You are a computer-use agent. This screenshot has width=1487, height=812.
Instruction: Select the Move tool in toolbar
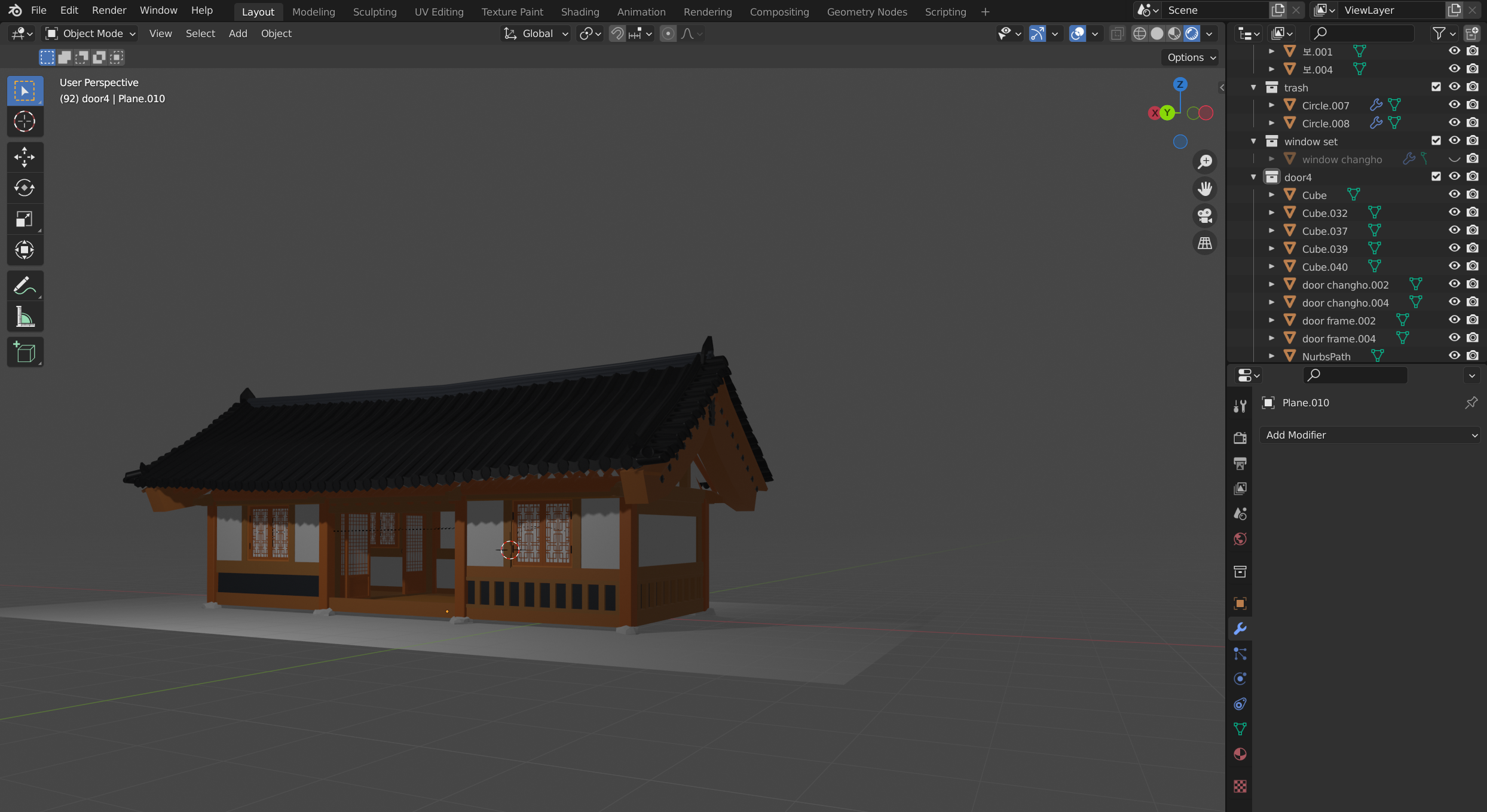(x=25, y=157)
